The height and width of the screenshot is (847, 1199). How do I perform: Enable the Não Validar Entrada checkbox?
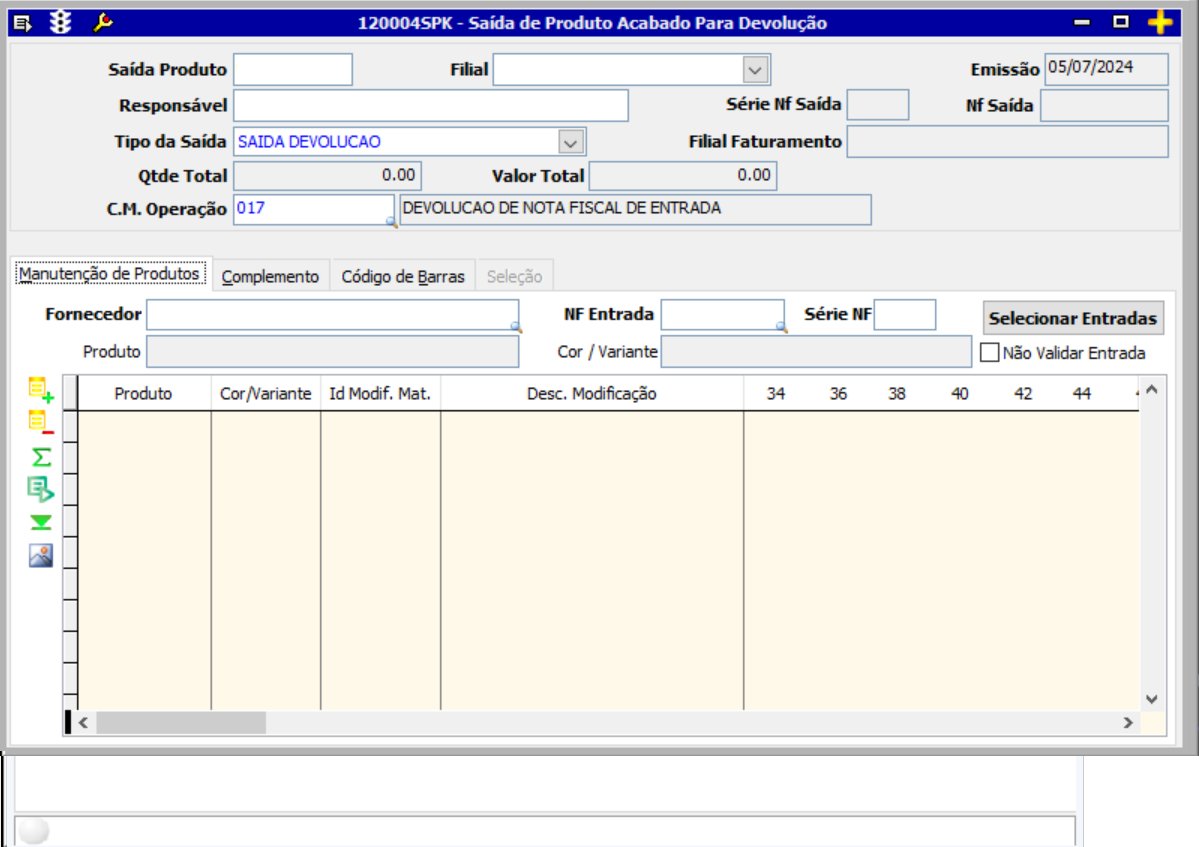coord(990,353)
